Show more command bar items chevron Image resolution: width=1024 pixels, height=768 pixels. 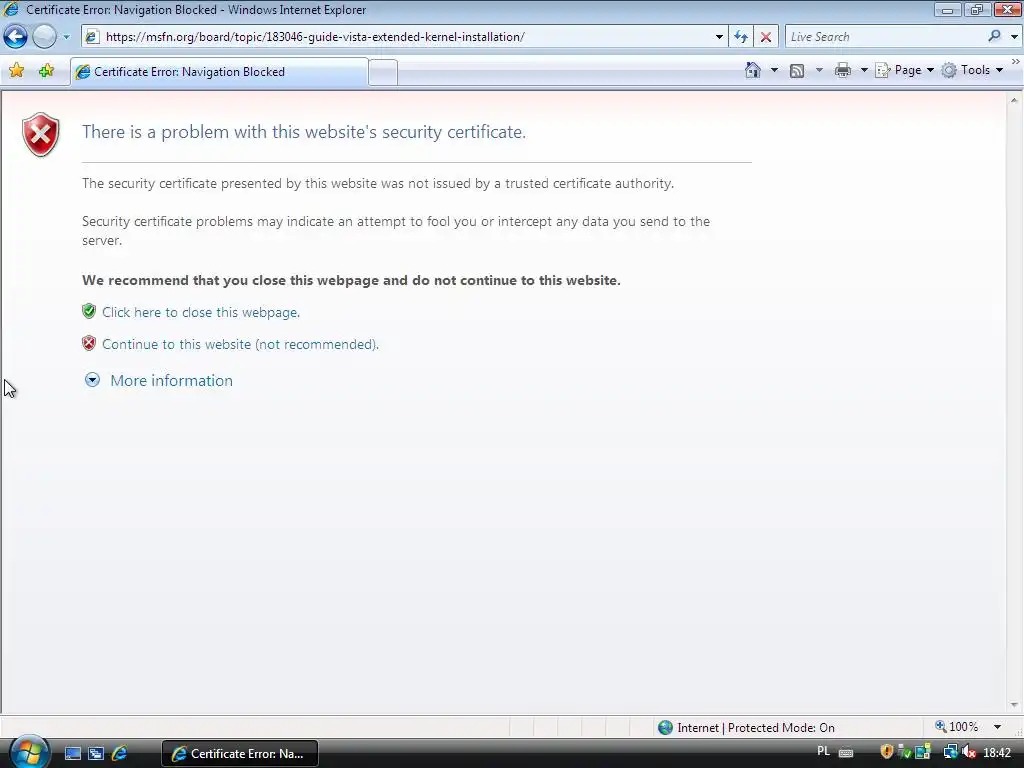click(1016, 61)
